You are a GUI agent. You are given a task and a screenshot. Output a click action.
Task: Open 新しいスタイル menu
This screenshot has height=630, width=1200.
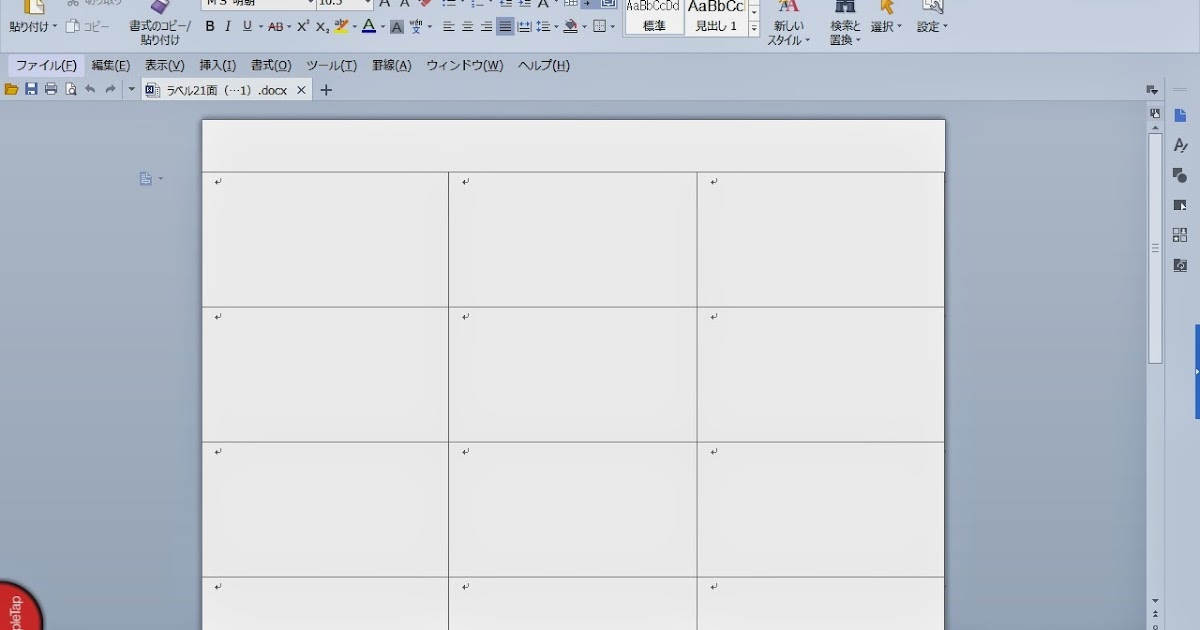[788, 24]
